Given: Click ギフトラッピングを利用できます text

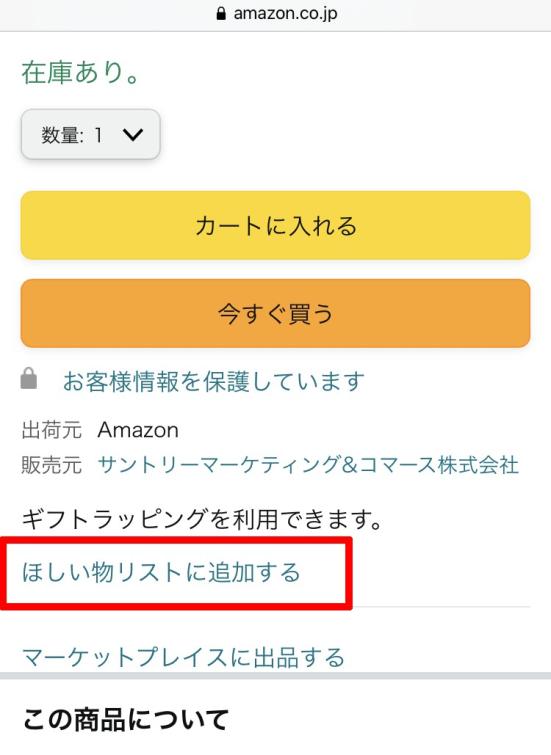Looking at the screenshot, I should point(202,519).
